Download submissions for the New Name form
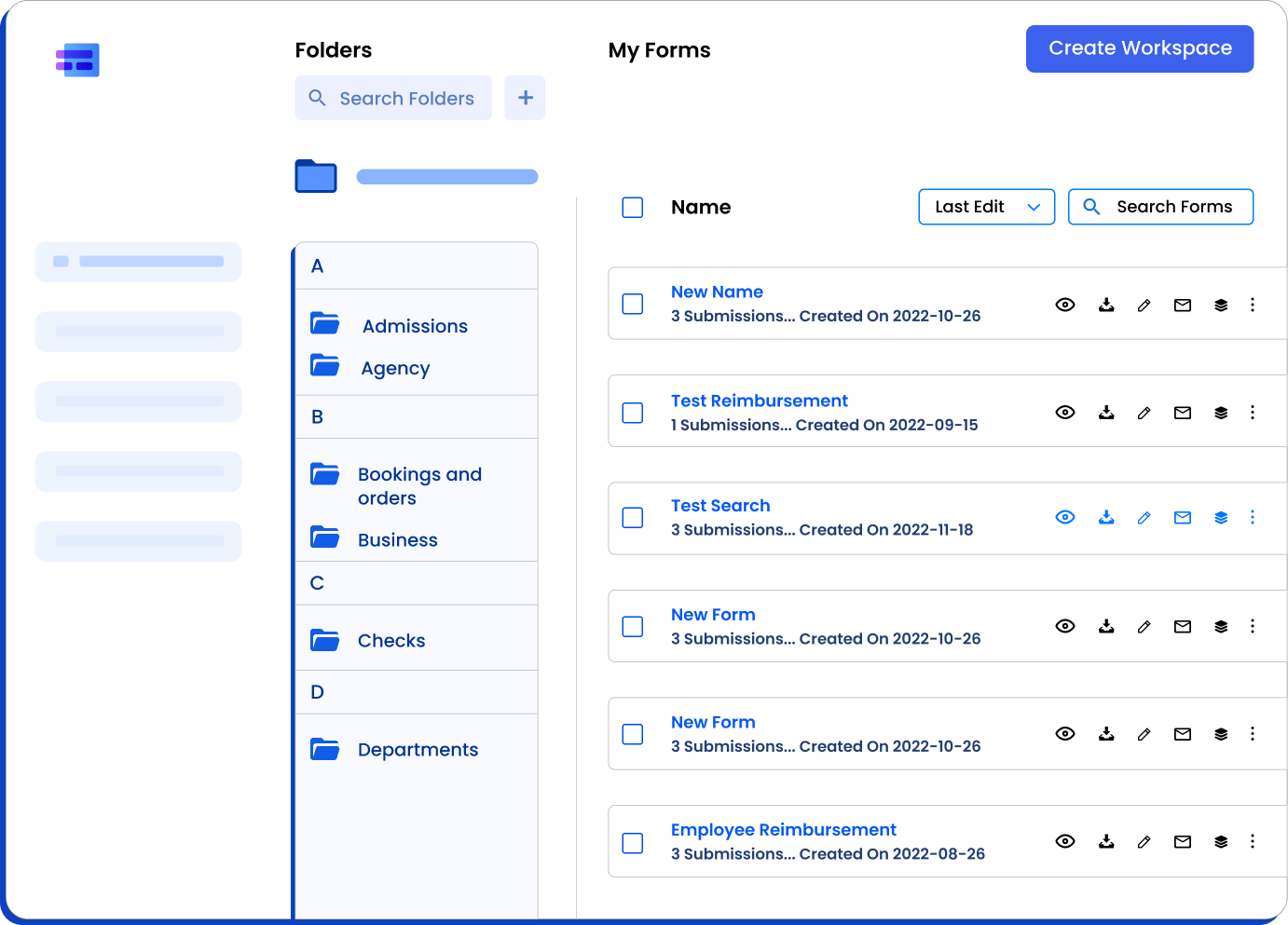The image size is (1288, 925). [1106, 305]
